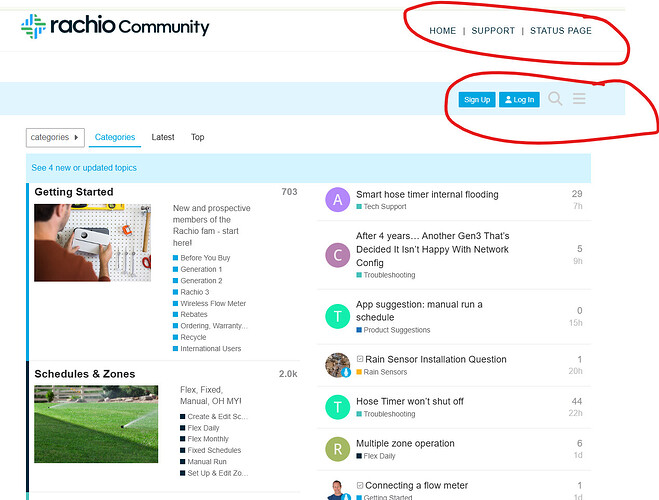Click topic count 2.0k for Schedules & Zones

(x=288, y=374)
